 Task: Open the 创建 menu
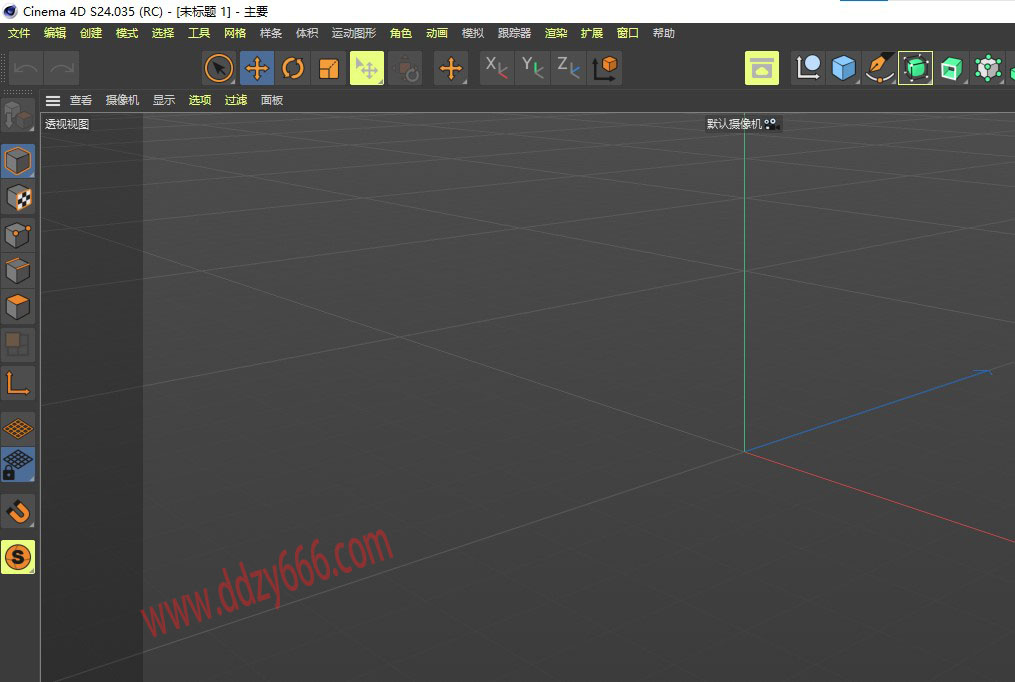[91, 33]
